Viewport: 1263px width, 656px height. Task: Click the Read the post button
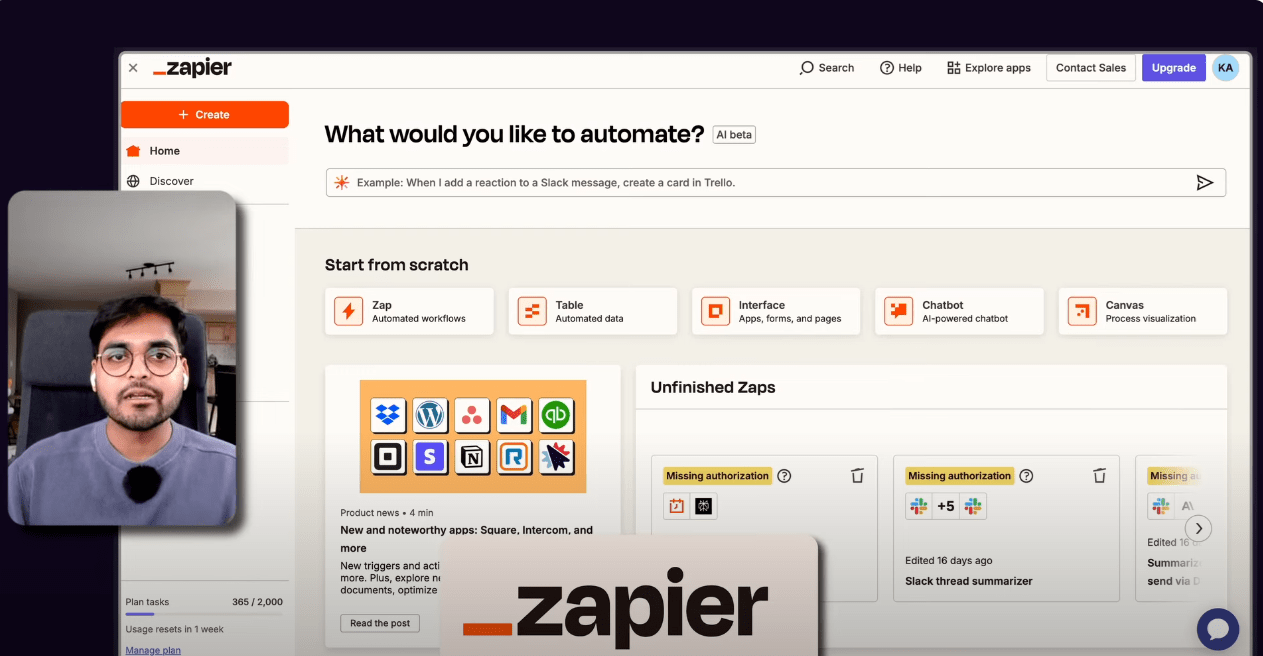(380, 623)
